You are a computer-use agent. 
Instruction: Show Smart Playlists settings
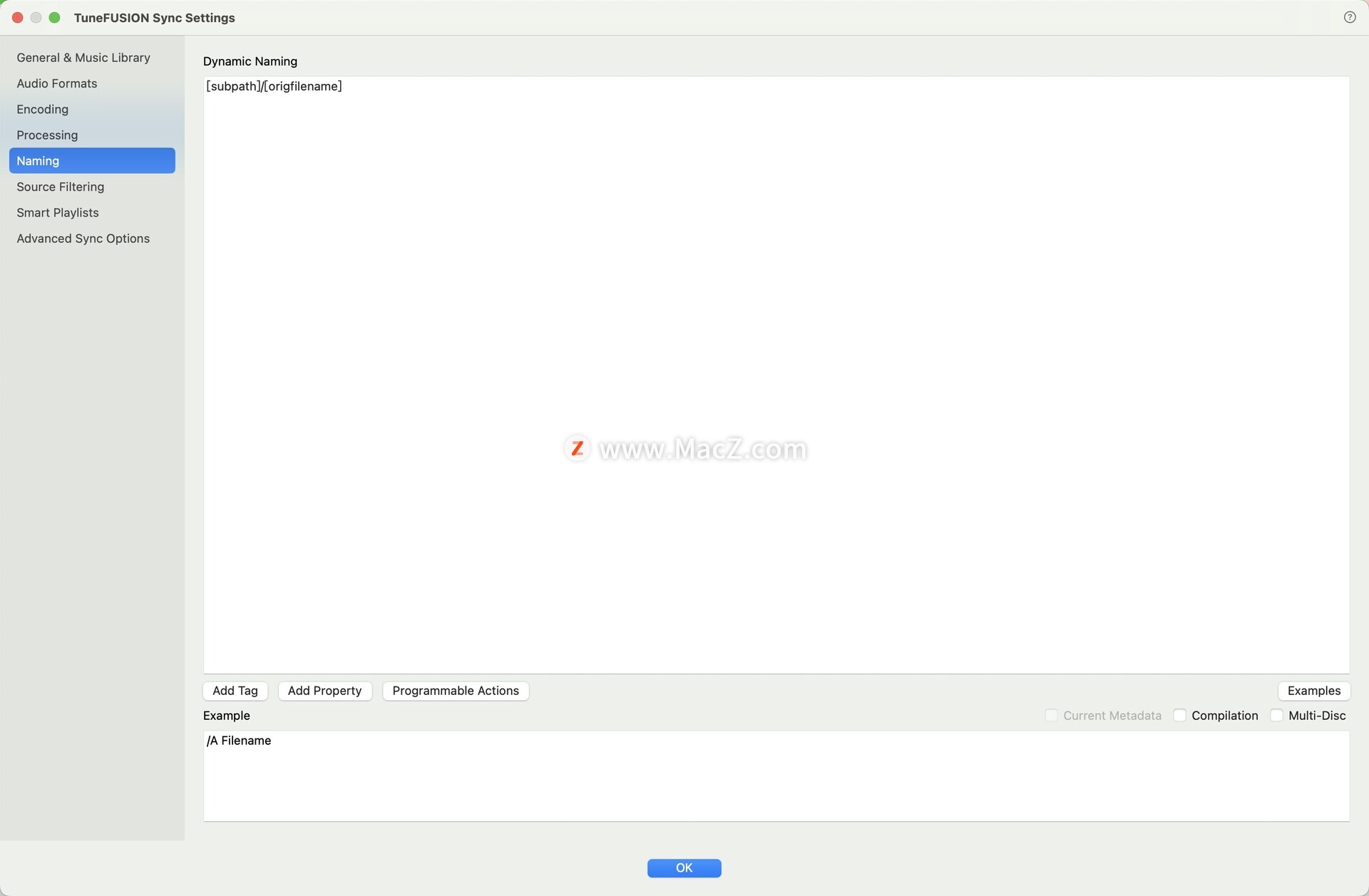(x=92, y=212)
